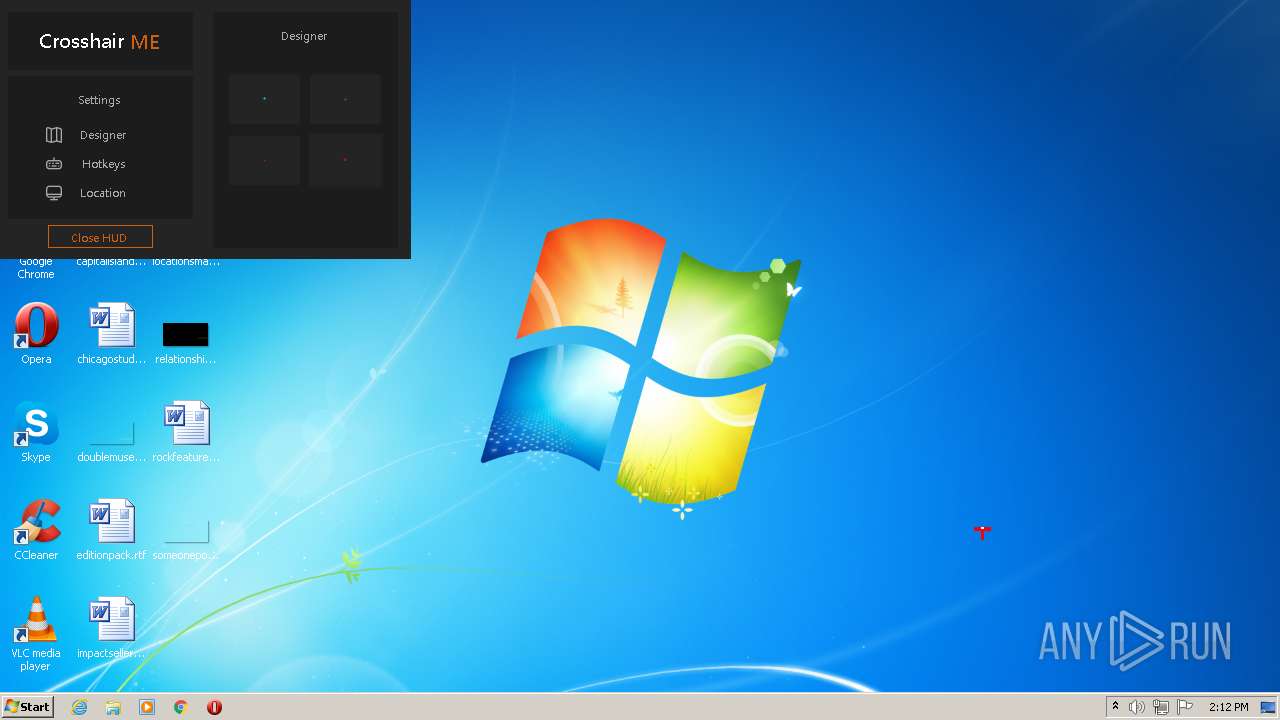Click the Hotkeys keyboard icon
This screenshot has width=1280, height=720.
point(54,164)
